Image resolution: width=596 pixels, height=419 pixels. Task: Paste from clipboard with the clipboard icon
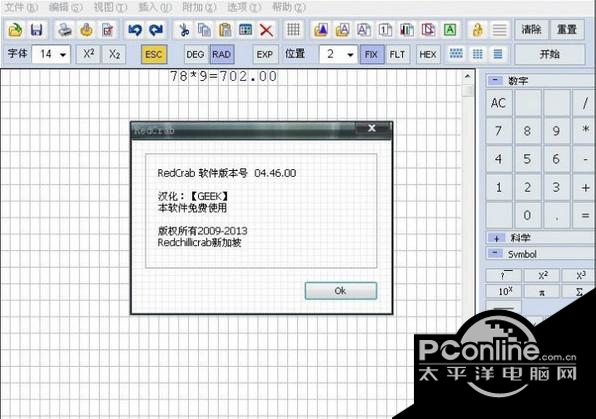pos(225,30)
